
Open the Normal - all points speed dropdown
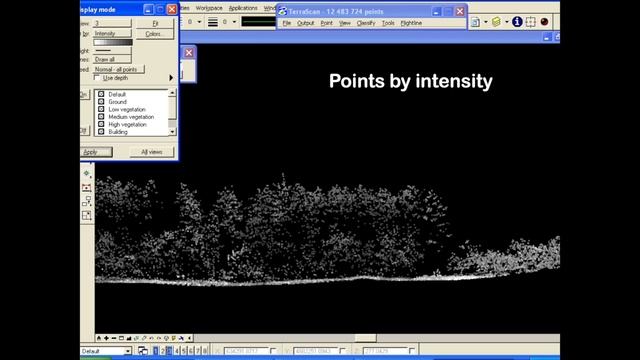[119, 69]
